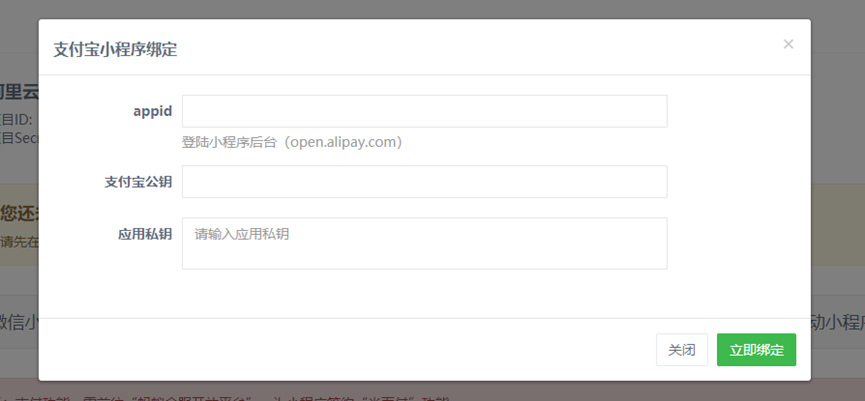Click the bold appid field label
Screen dimensions: 865x401
point(153,111)
